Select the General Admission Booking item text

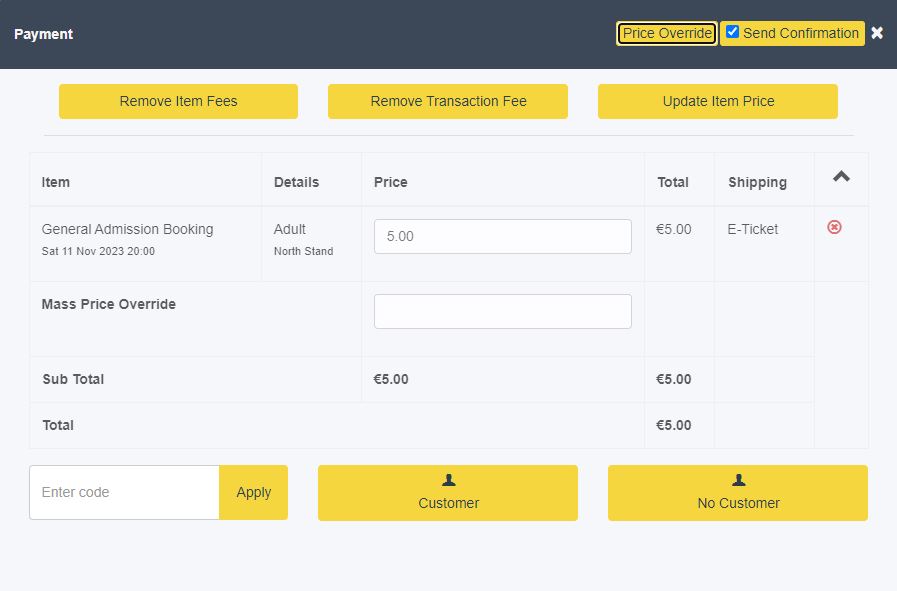[x=128, y=229]
